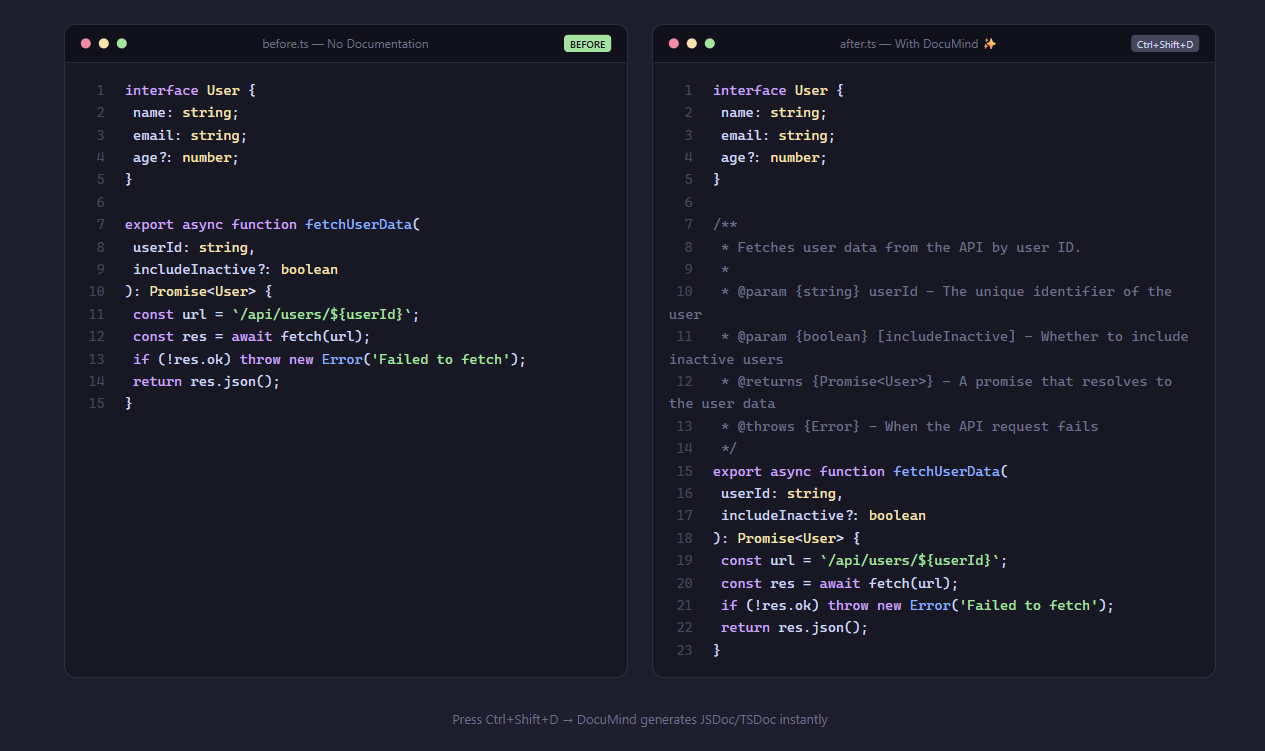Click 'includeInactive?: boolean' on line 9 of before.ts
Image resolution: width=1265 pixels, height=751 pixels.
[235, 269]
